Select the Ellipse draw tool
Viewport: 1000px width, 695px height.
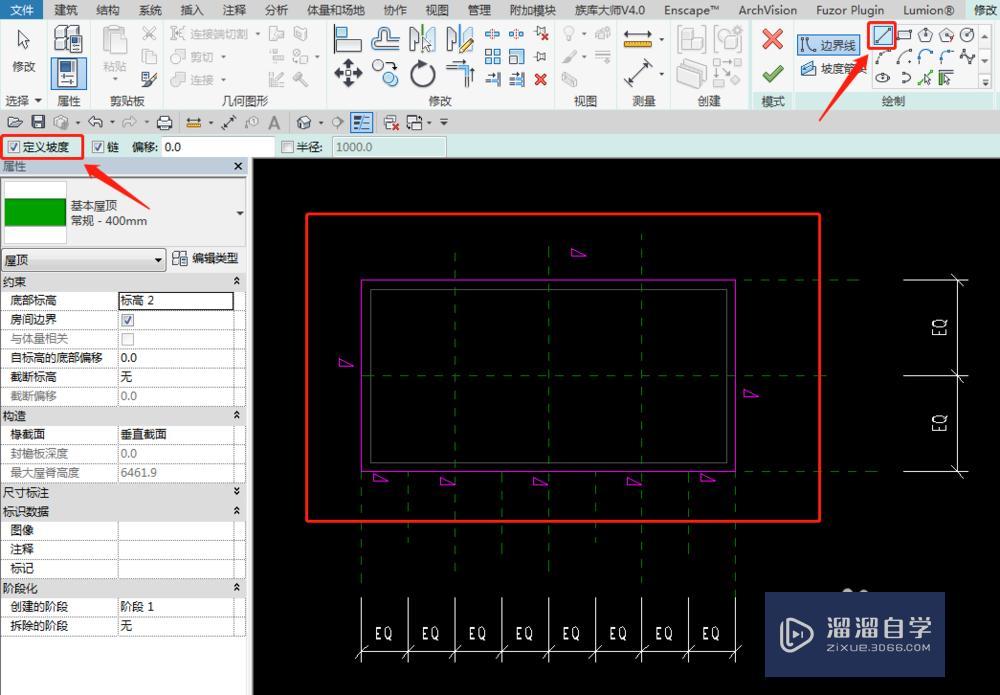click(883, 78)
